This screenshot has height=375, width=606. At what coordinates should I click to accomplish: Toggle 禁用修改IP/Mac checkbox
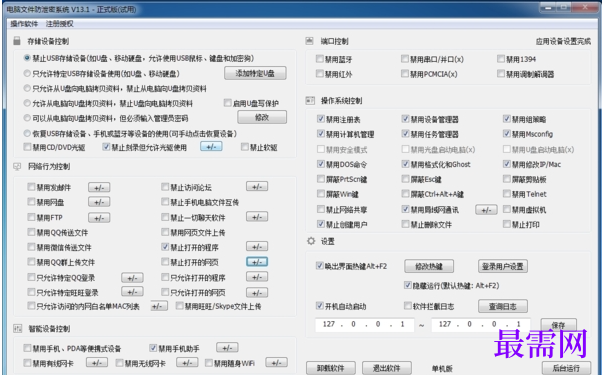point(507,164)
